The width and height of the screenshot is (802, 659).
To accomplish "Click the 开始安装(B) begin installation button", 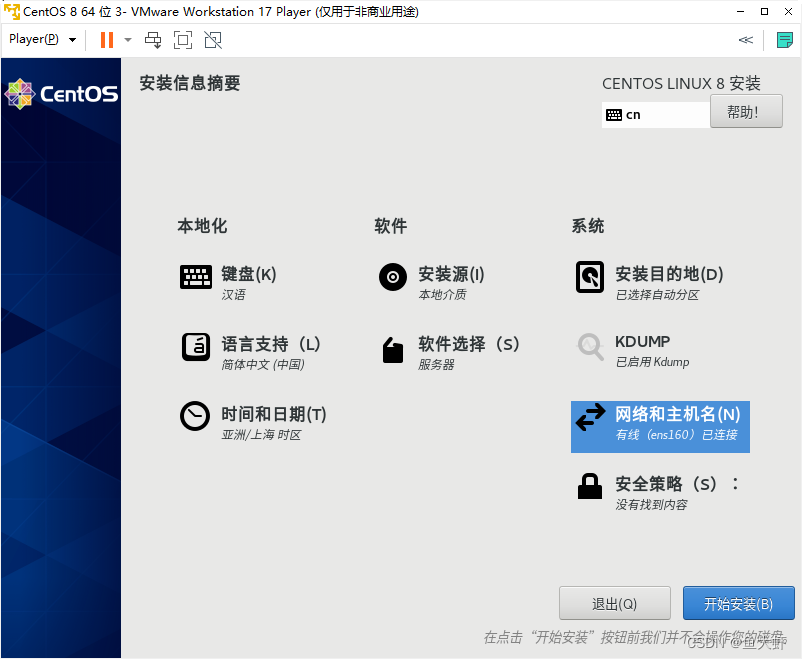I will pos(739,603).
